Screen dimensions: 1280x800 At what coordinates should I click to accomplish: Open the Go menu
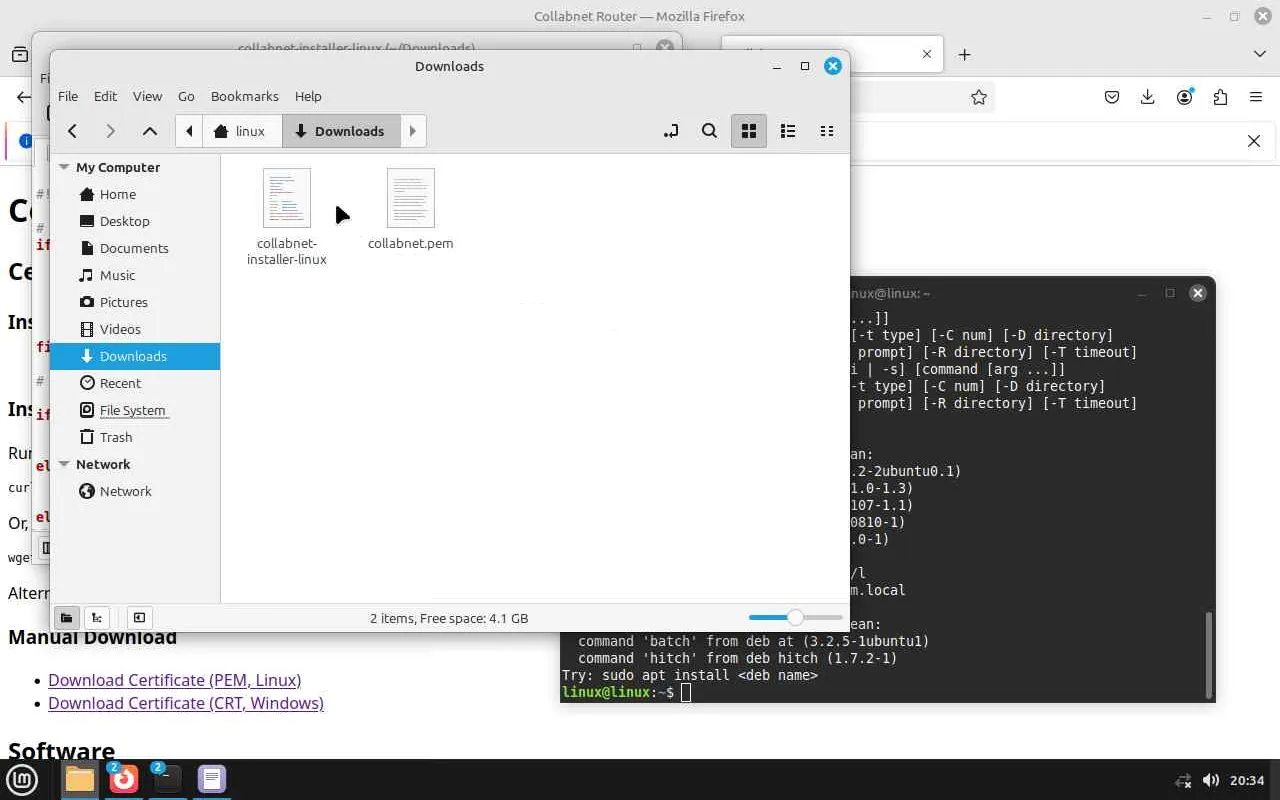186,96
